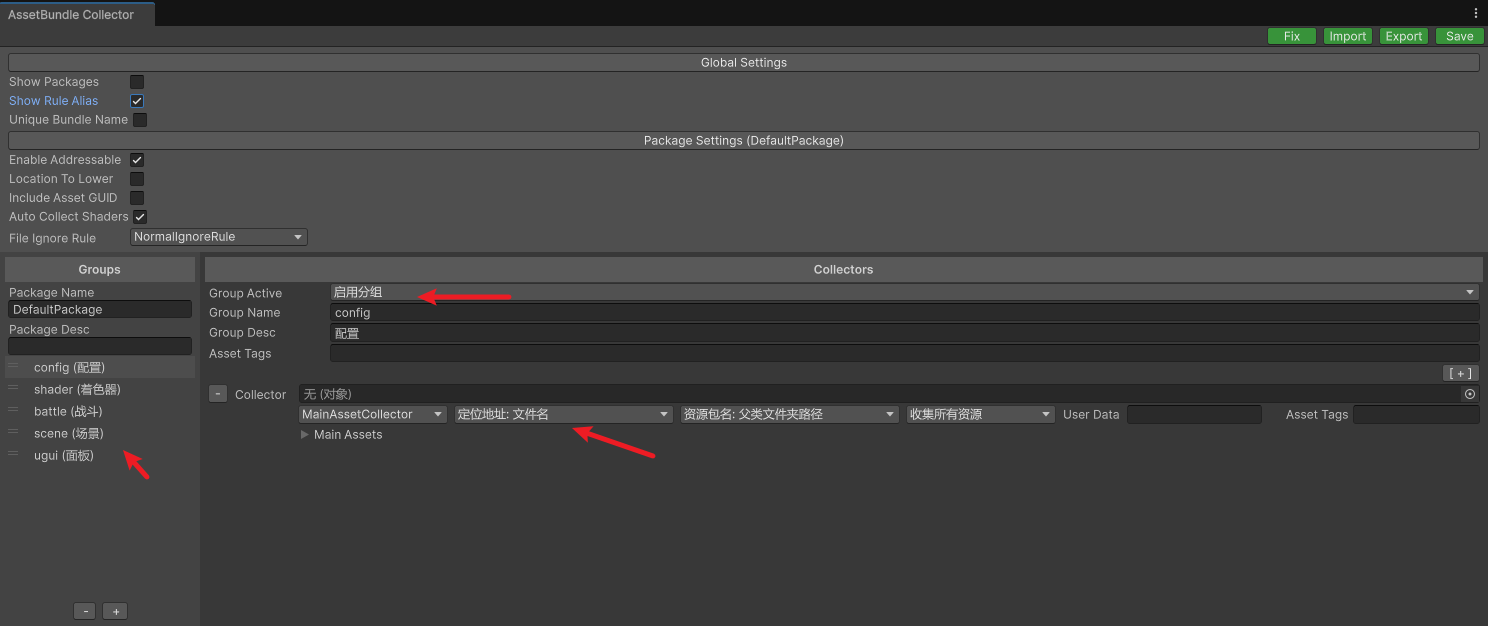Open the 资源包名 pack rule dropdown
1488x626 pixels.
click(x=790, y=414)
